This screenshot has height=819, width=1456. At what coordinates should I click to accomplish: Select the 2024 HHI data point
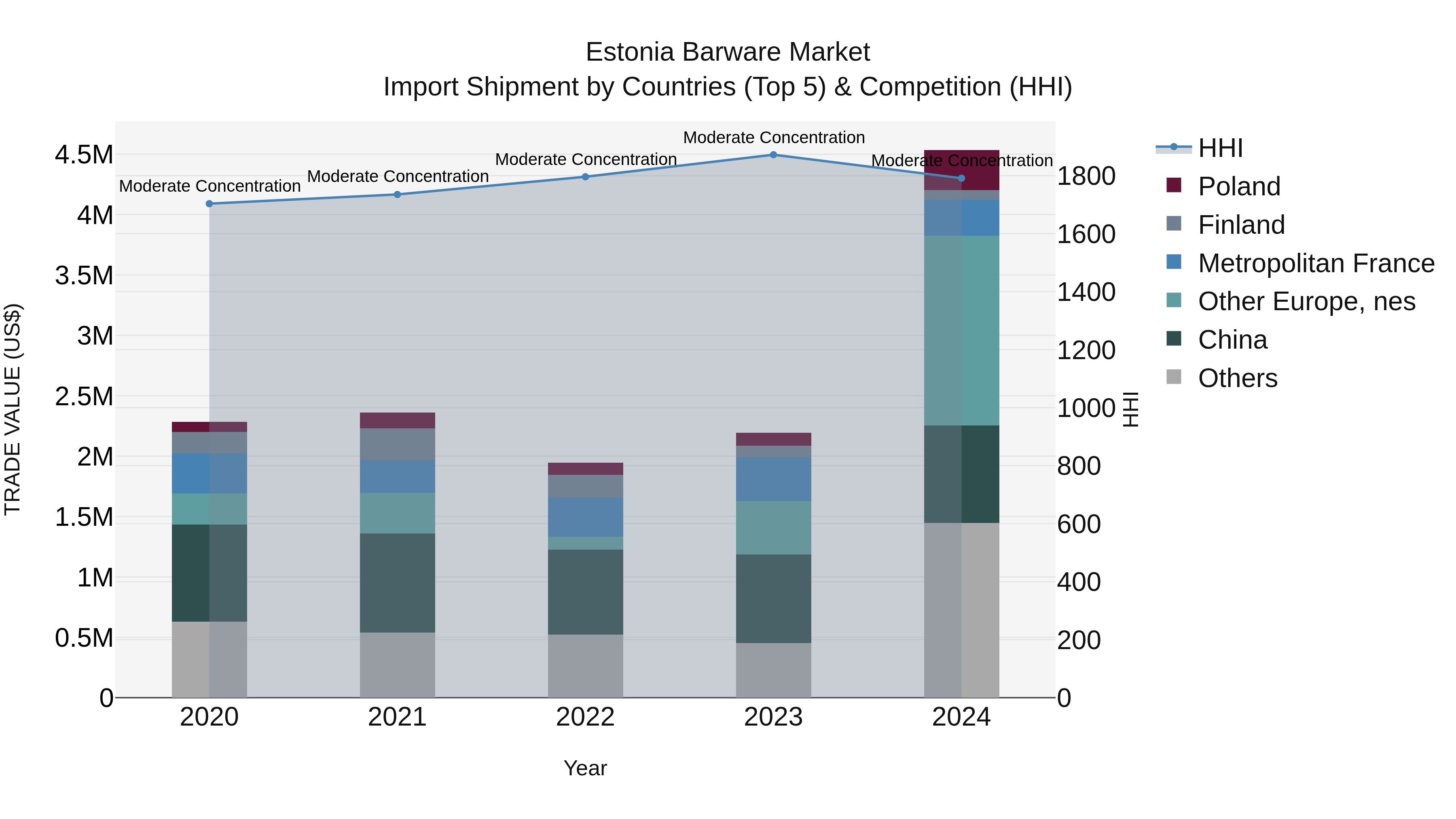tap(961, 179)
